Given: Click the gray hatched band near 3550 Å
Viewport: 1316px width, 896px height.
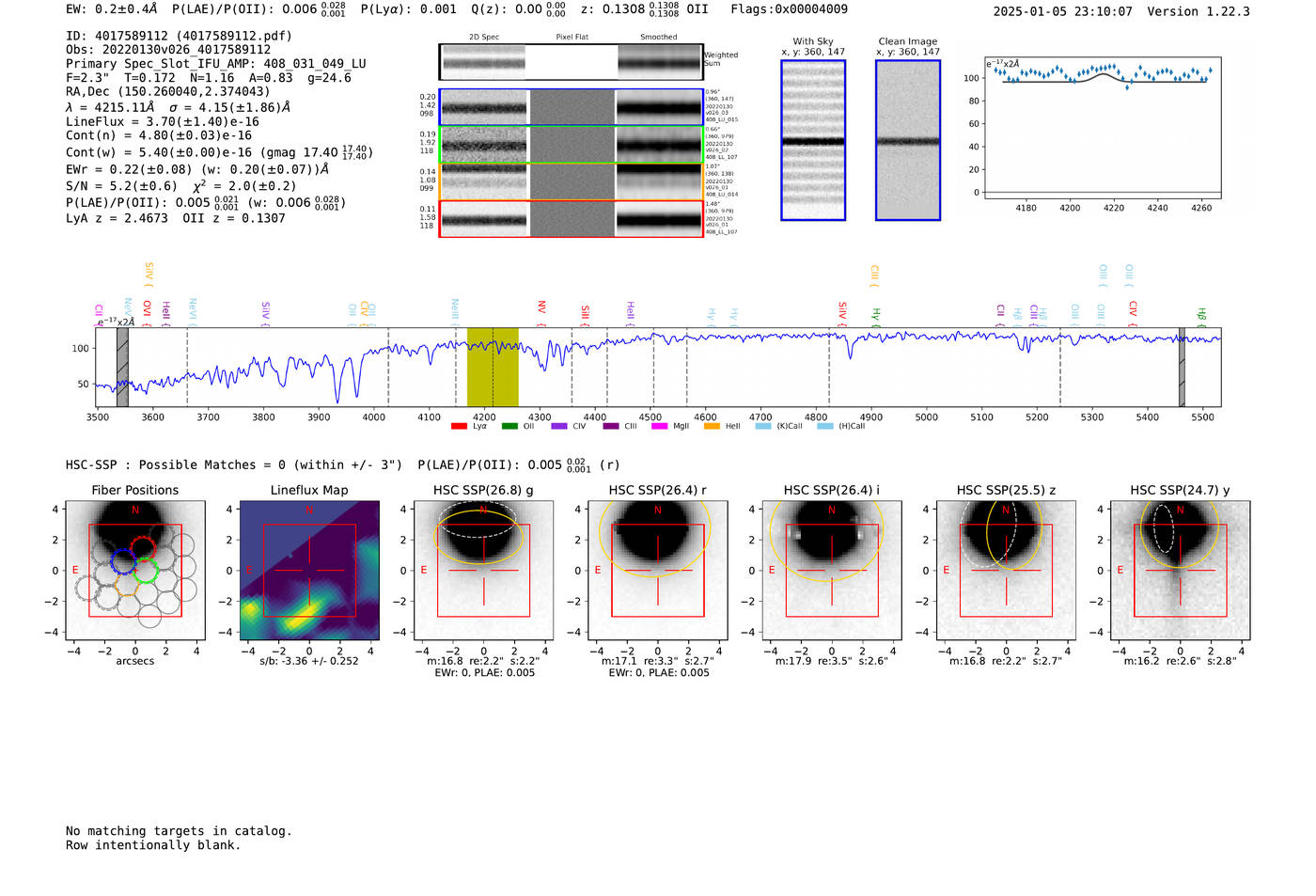Looking at the screenshot, I should (x=122, y=367).
